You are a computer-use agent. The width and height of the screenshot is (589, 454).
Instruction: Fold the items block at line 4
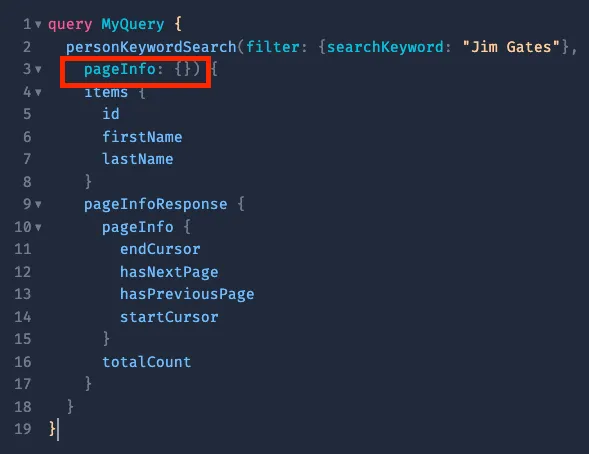pos(38,92)
